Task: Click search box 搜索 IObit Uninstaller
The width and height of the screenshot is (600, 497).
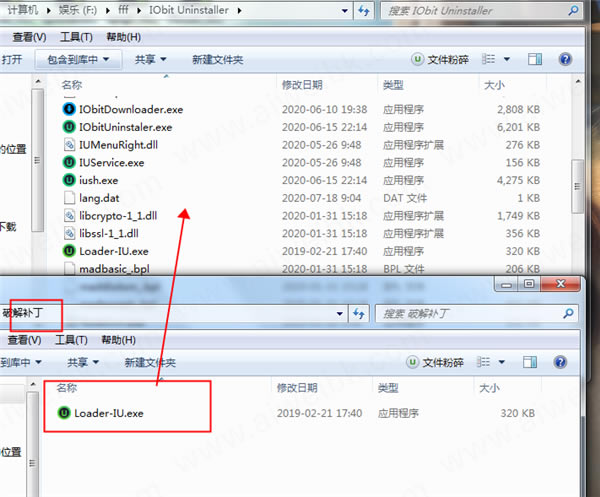Action: (481, 11)
